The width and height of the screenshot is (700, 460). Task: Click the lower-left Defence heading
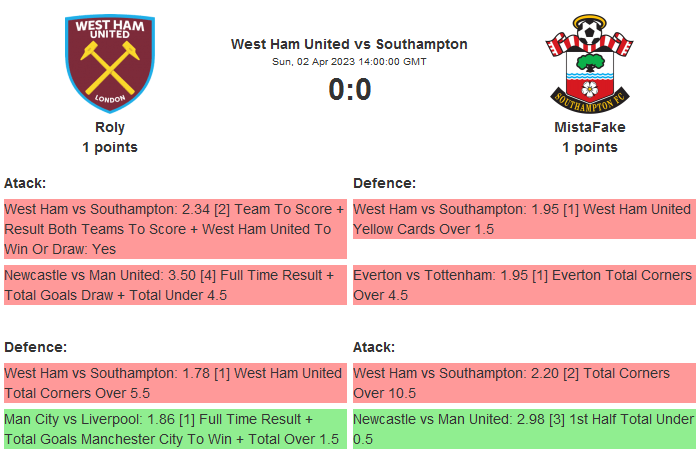(x=35, y=347)
